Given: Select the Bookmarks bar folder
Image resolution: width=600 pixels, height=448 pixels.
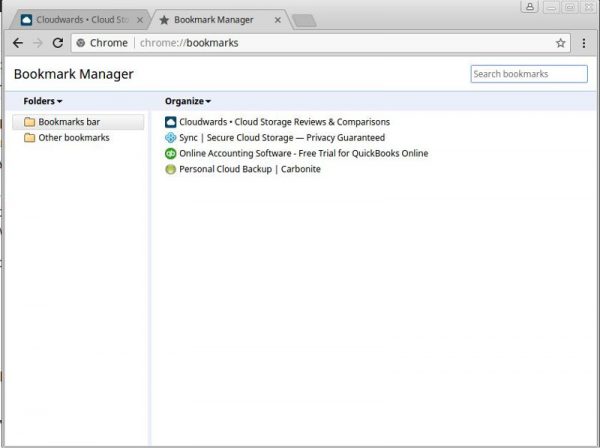Looking at the screenshot, I should [x=78, y=122].
